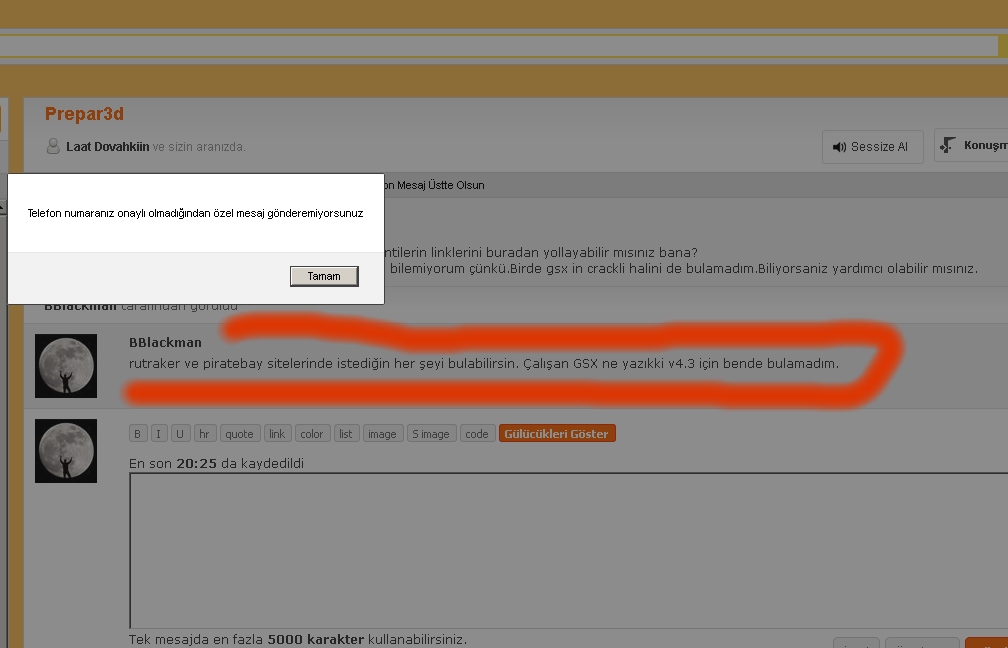Screen dimensions: 1008x648
Task: Click the code formatting button
Action: 477,434
